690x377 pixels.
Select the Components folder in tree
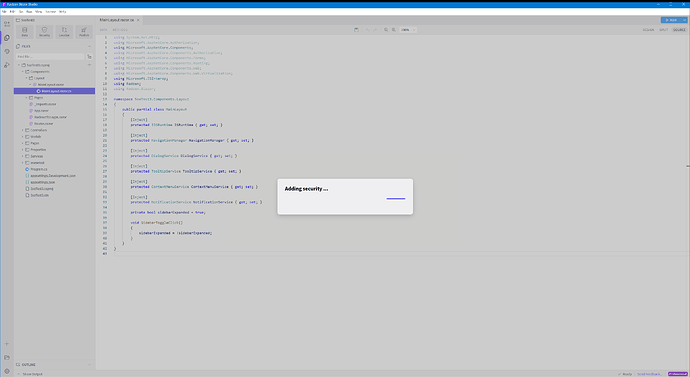tap(40, 72)
